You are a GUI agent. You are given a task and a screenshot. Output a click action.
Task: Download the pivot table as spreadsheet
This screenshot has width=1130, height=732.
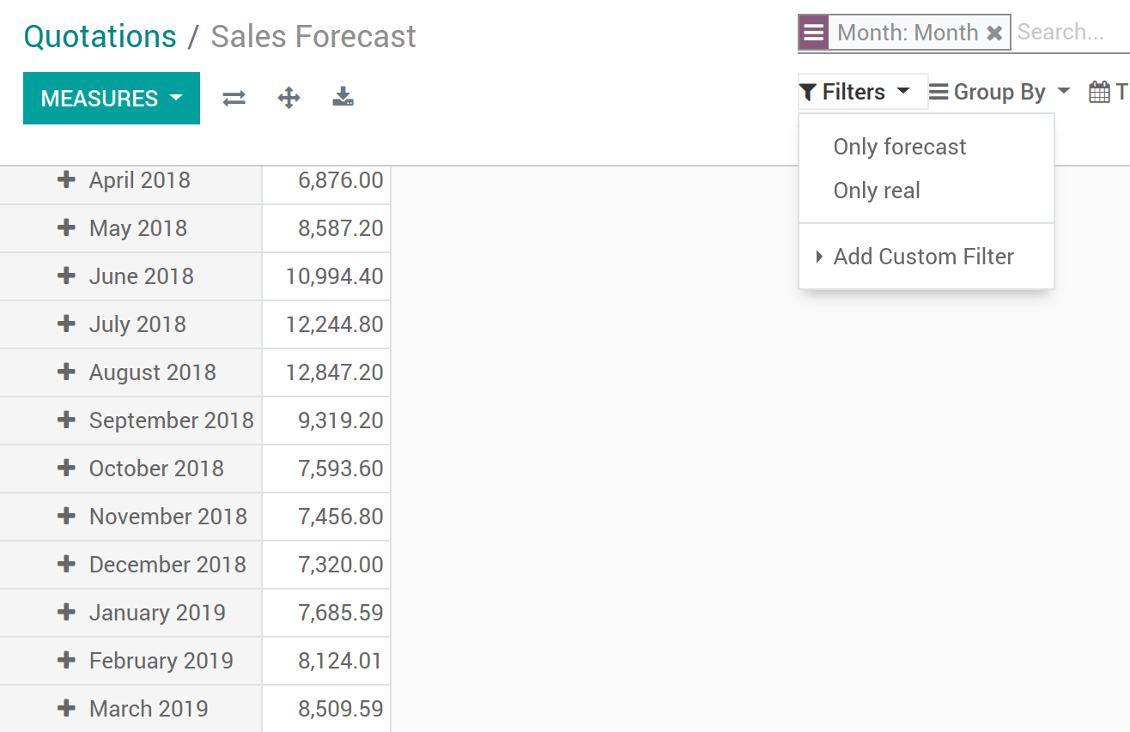pos(343,97)
